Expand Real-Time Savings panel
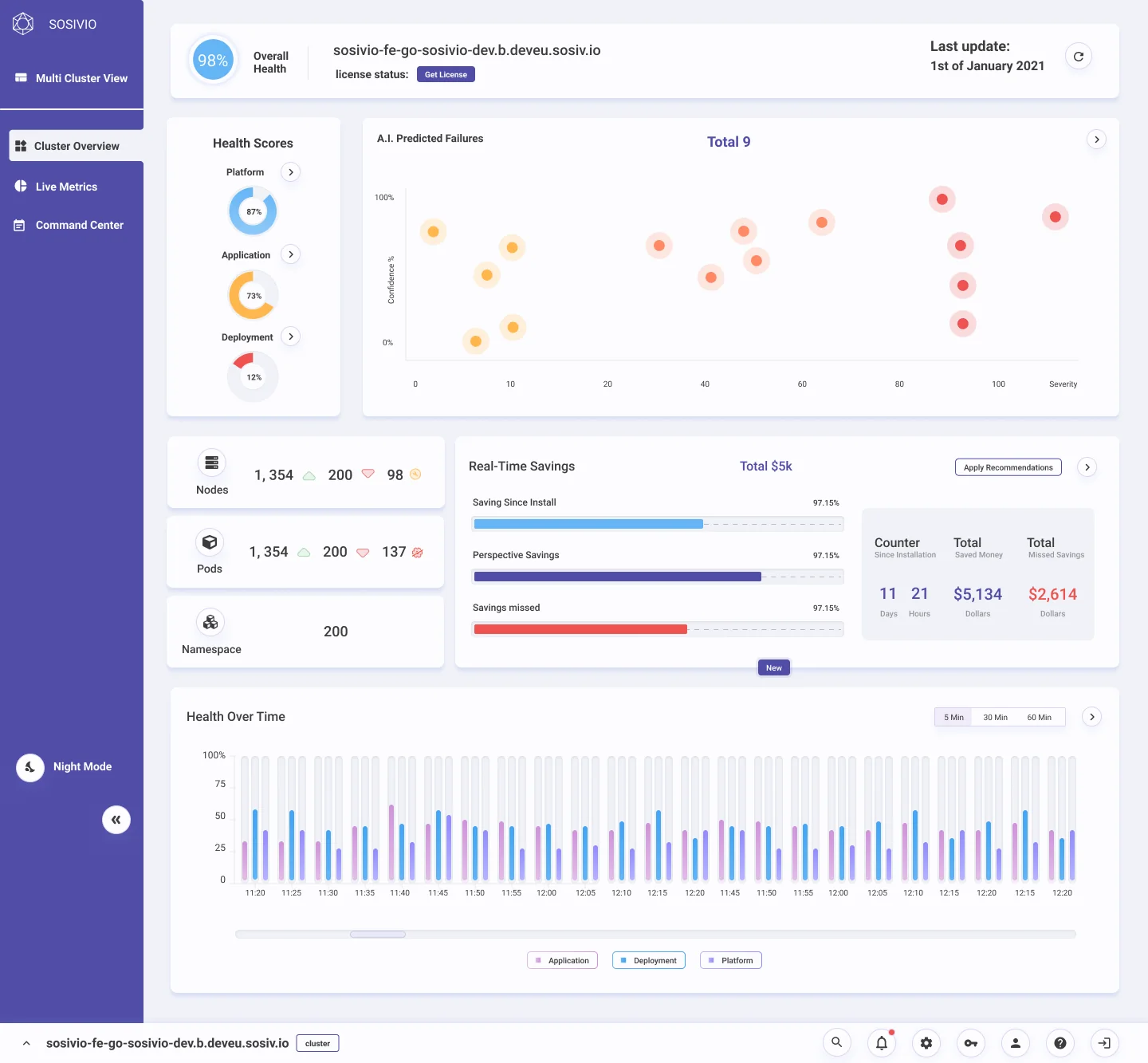Image resolution: width=1148 pixels, height=1063 pixels. (1087, 467)
